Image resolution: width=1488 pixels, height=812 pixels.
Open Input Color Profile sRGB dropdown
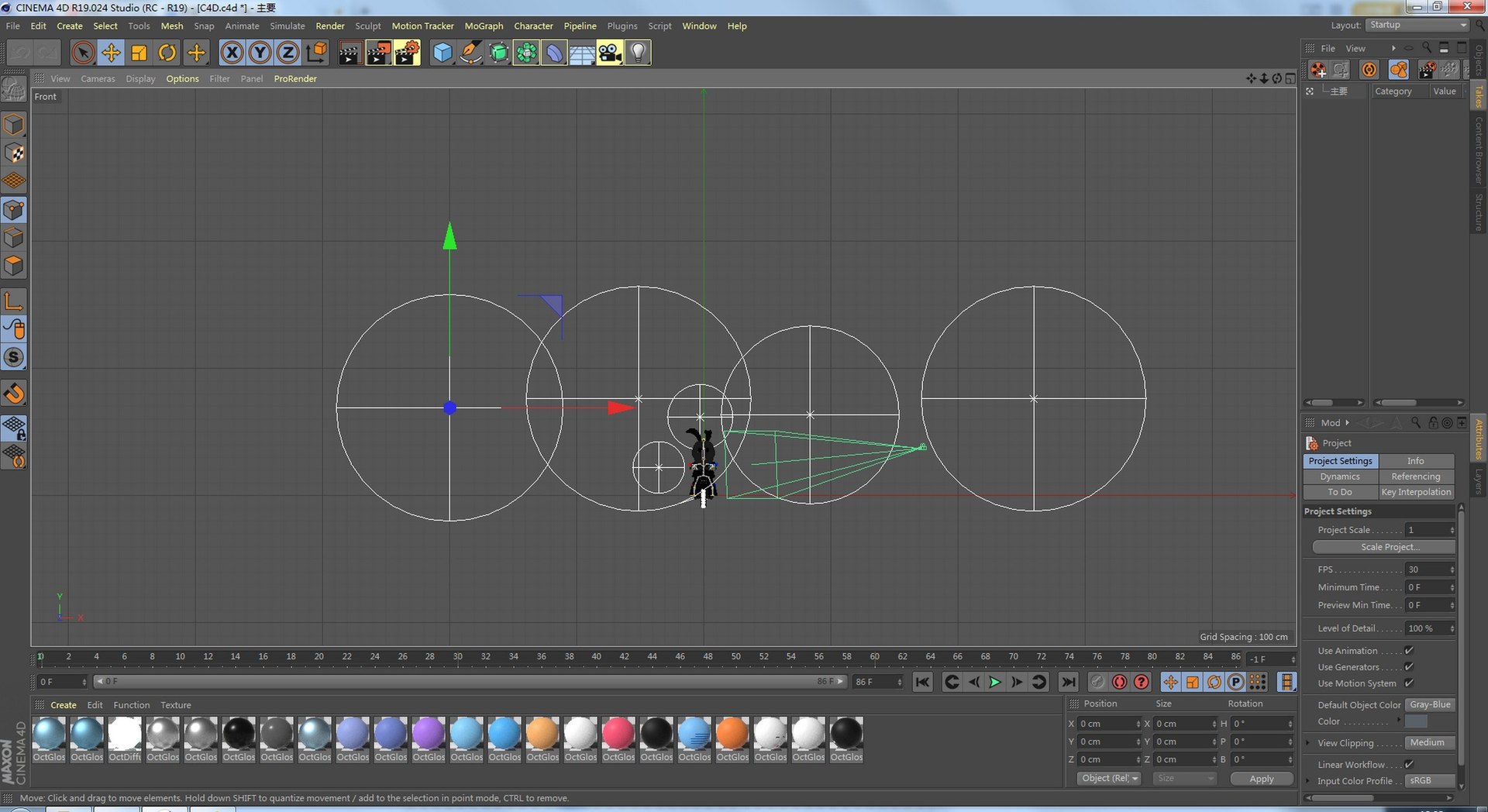point(1430,781)
